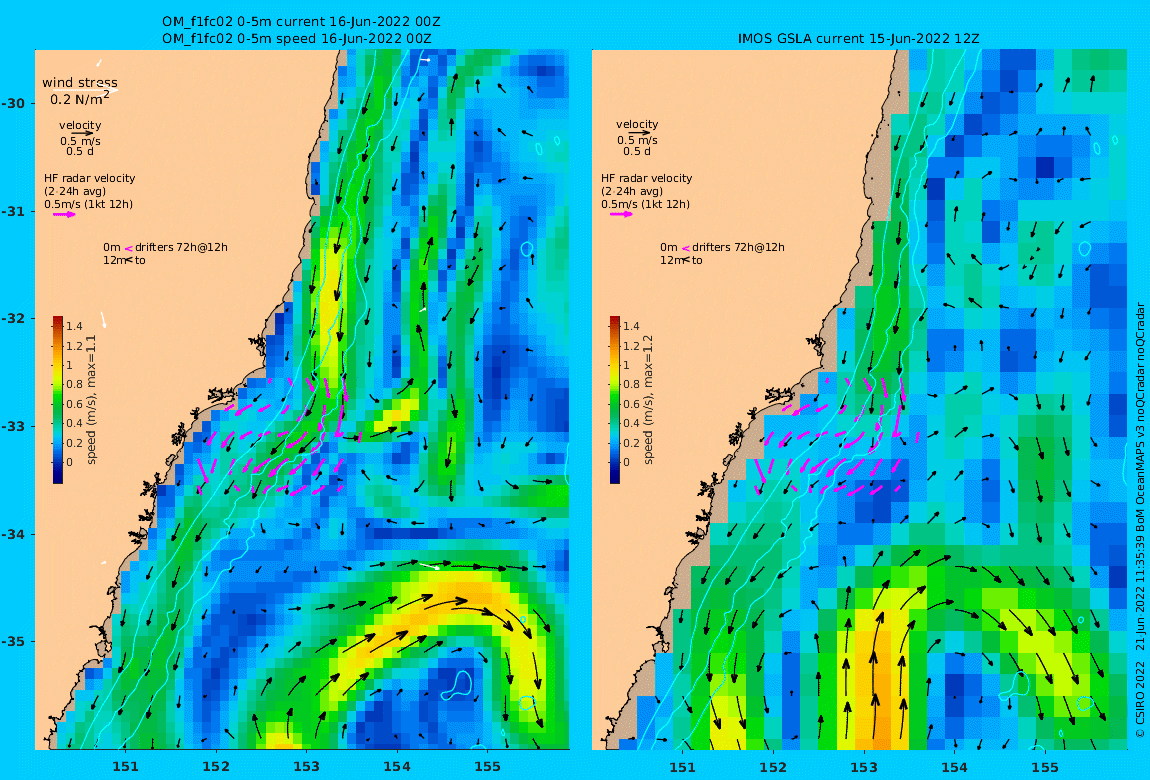1150x780 pixels.
Task: Click the magenta HF radar arrow in OM_f1fc02 legend
Action: (x=64, y=214)
